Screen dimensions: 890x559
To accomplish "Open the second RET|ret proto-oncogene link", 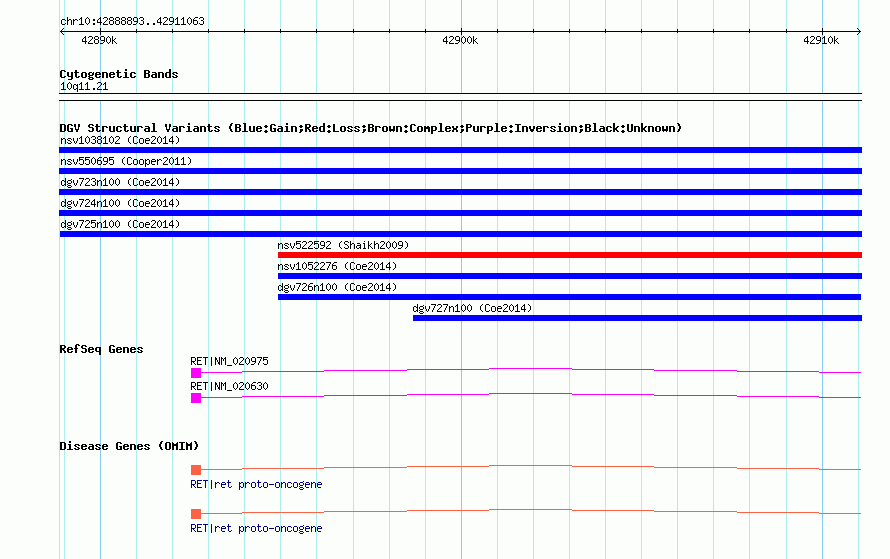I will (256, 528).
